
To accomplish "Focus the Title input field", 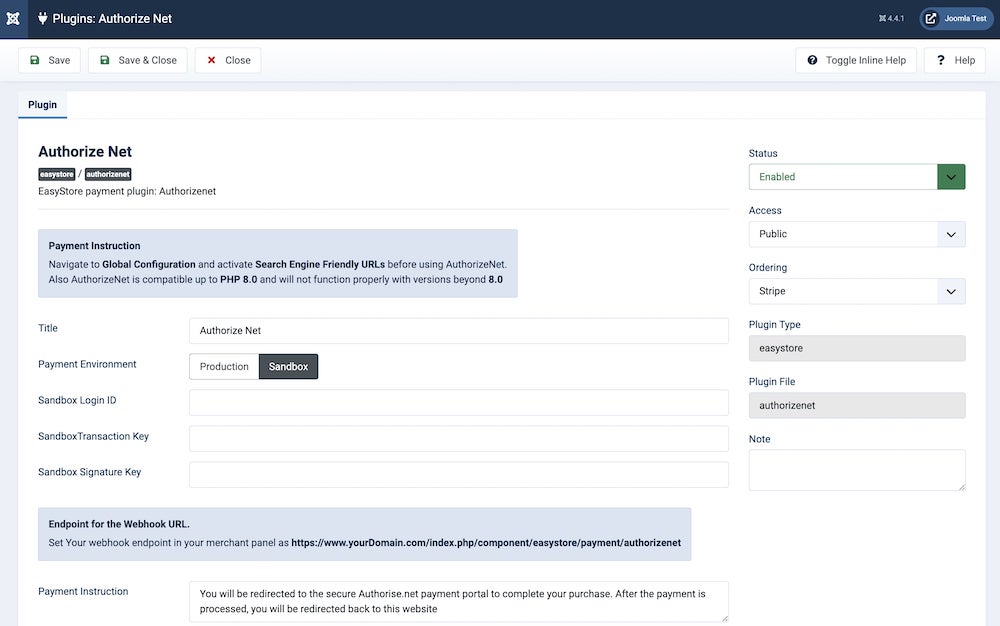I will tap(459, 331).
